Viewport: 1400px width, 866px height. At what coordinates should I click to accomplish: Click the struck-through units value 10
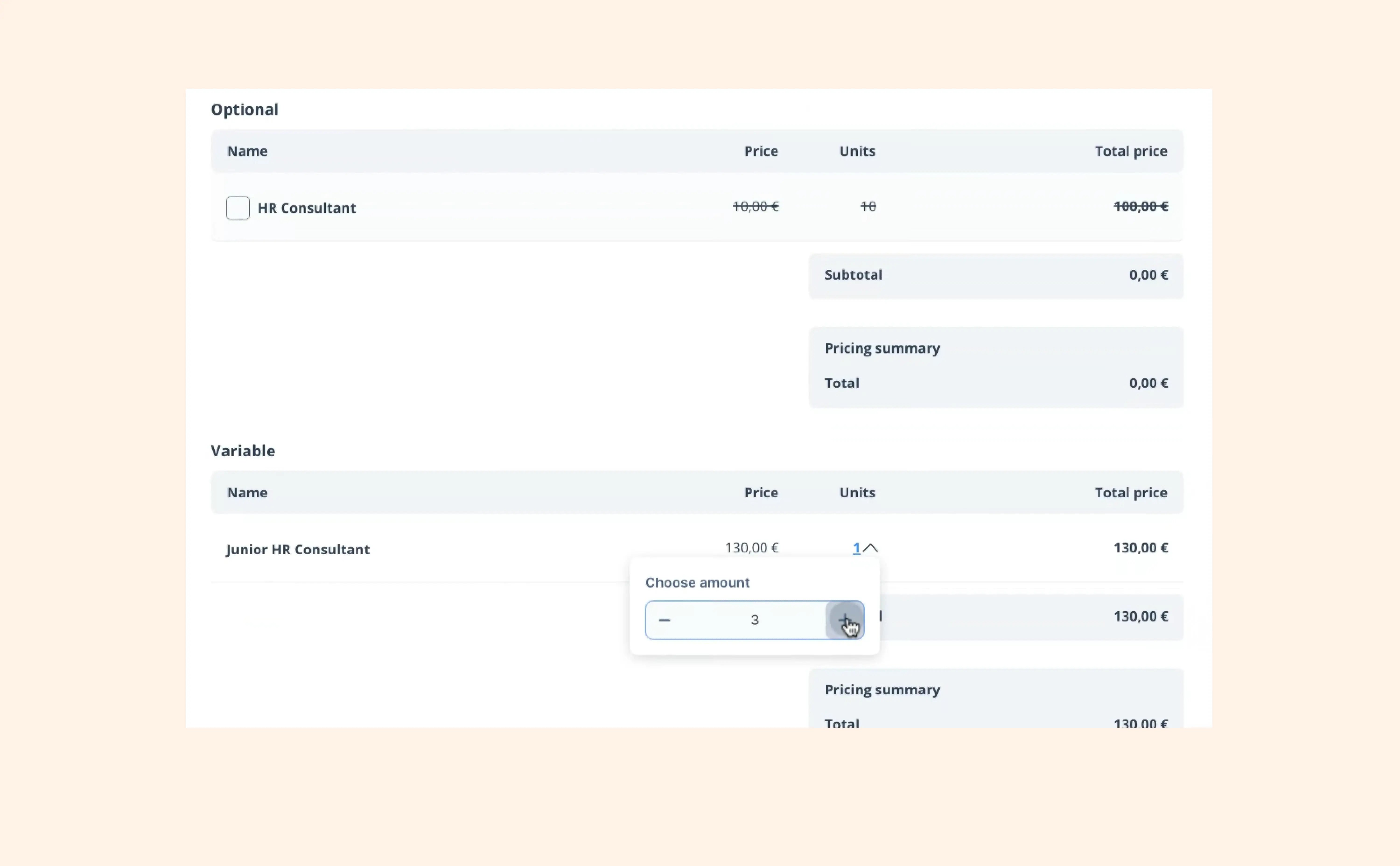click(x=868, y=206)
